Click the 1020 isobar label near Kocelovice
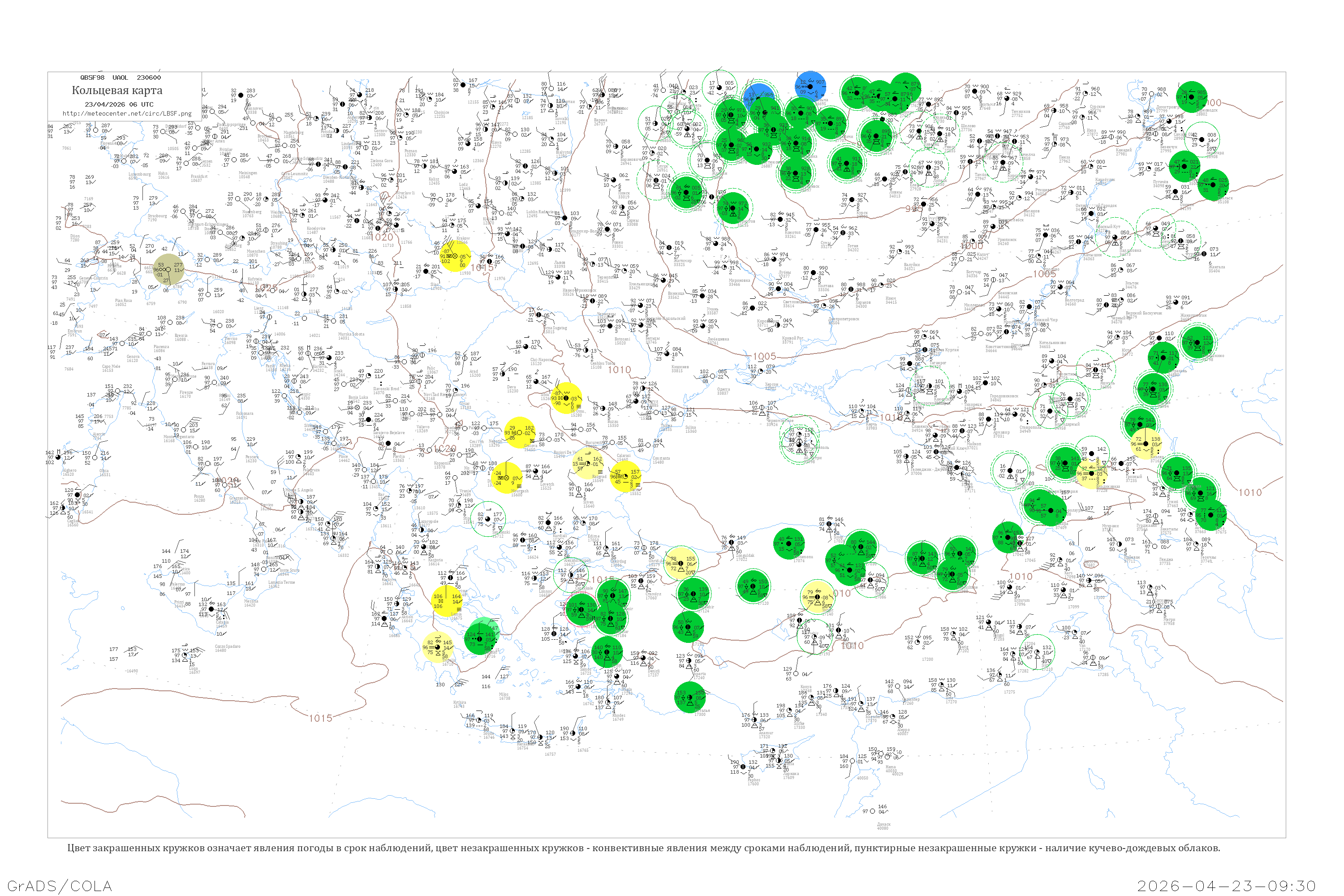The width and height of the screenshot is (1344, 896). click(x=382, y=237)
